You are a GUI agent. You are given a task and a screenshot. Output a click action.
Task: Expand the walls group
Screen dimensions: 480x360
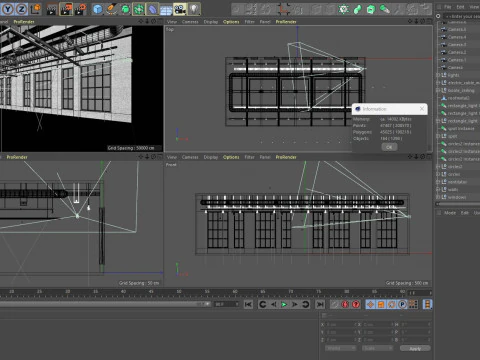click(438, 189)
